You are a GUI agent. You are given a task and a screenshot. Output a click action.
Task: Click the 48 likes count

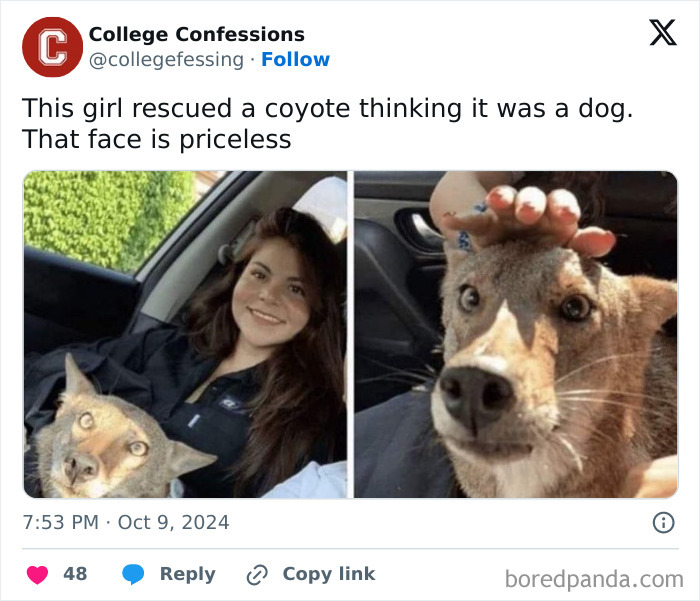75,574
